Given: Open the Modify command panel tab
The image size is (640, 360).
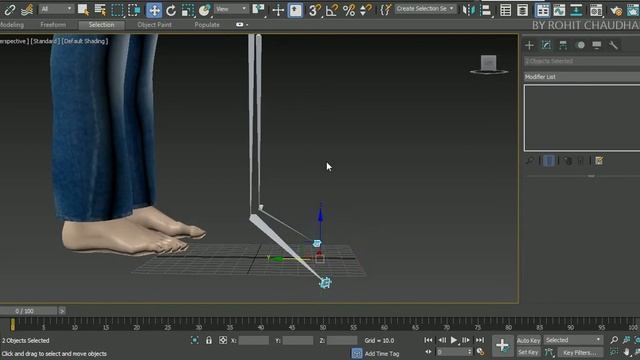Looking at the screenshot, I should [546, 45].
